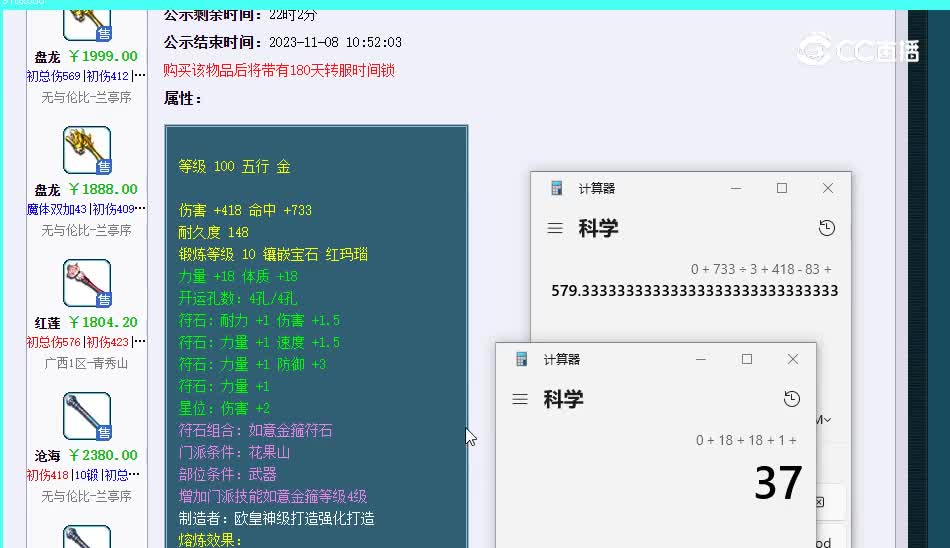
Task: Click the line 制造者: 欧皇神级打造强化打造
Action: pos(276,518)
